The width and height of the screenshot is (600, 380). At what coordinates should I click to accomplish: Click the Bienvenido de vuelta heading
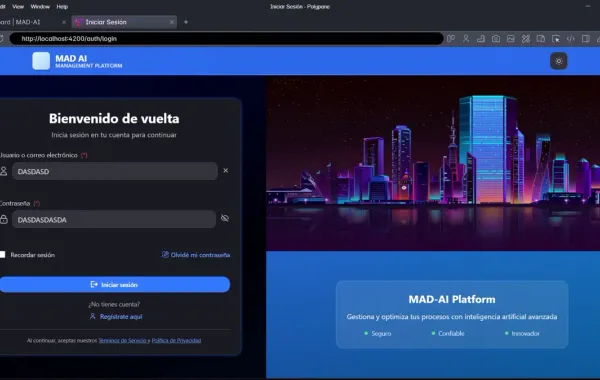114,119
